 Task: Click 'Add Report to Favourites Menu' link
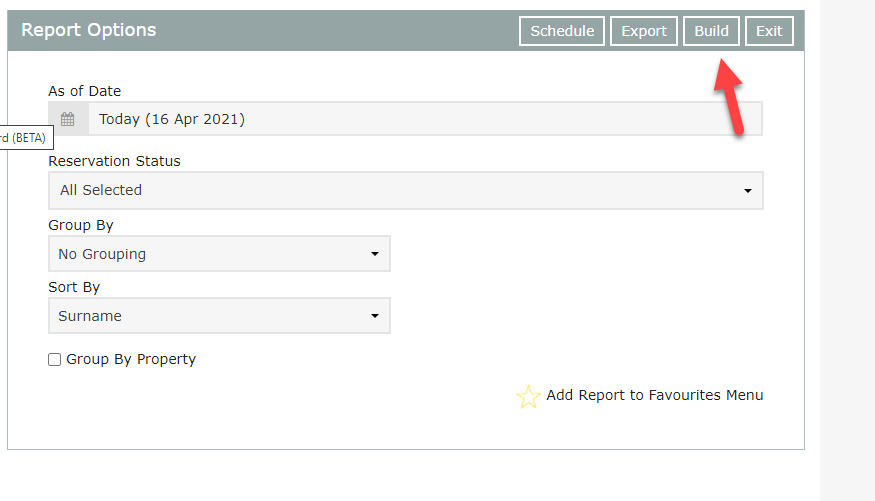pyautogui.click(x=654, y=395)
